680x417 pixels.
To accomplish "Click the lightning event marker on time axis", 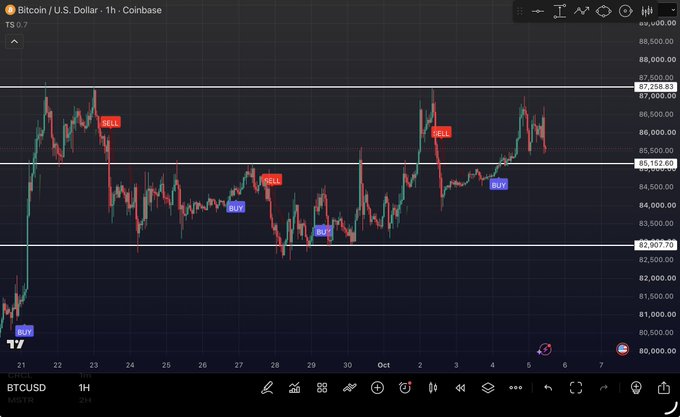I will point(545,349).
